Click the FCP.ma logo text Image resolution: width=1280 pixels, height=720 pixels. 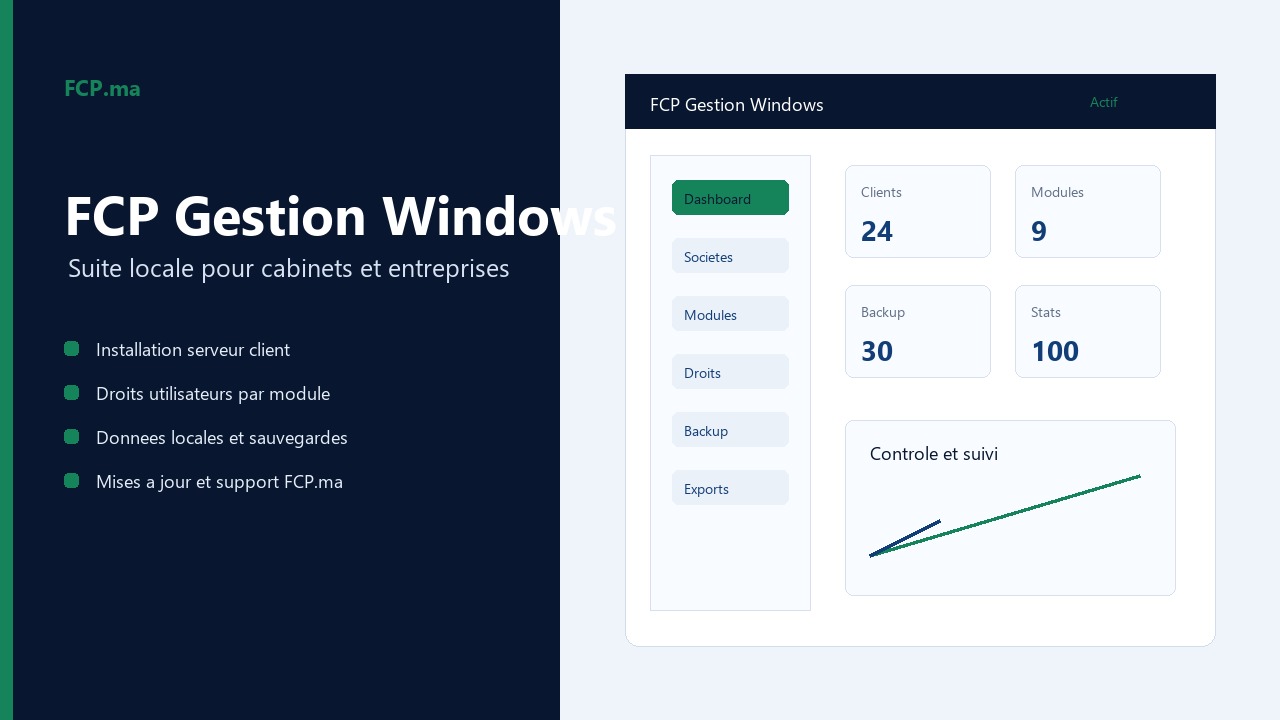[x=102, y=88]
